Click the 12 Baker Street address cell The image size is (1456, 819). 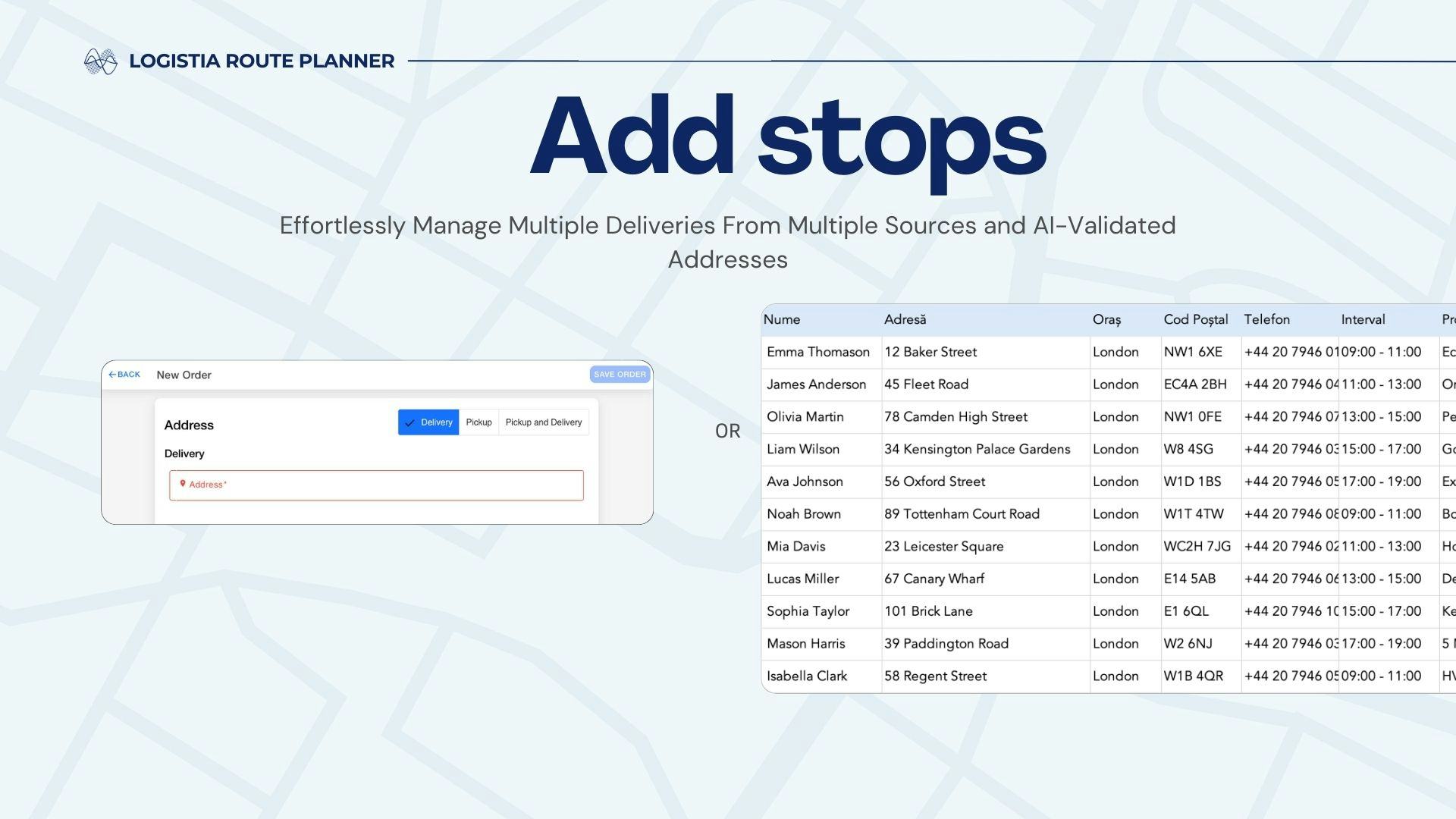pyautogui.click(x=986, y=353)
